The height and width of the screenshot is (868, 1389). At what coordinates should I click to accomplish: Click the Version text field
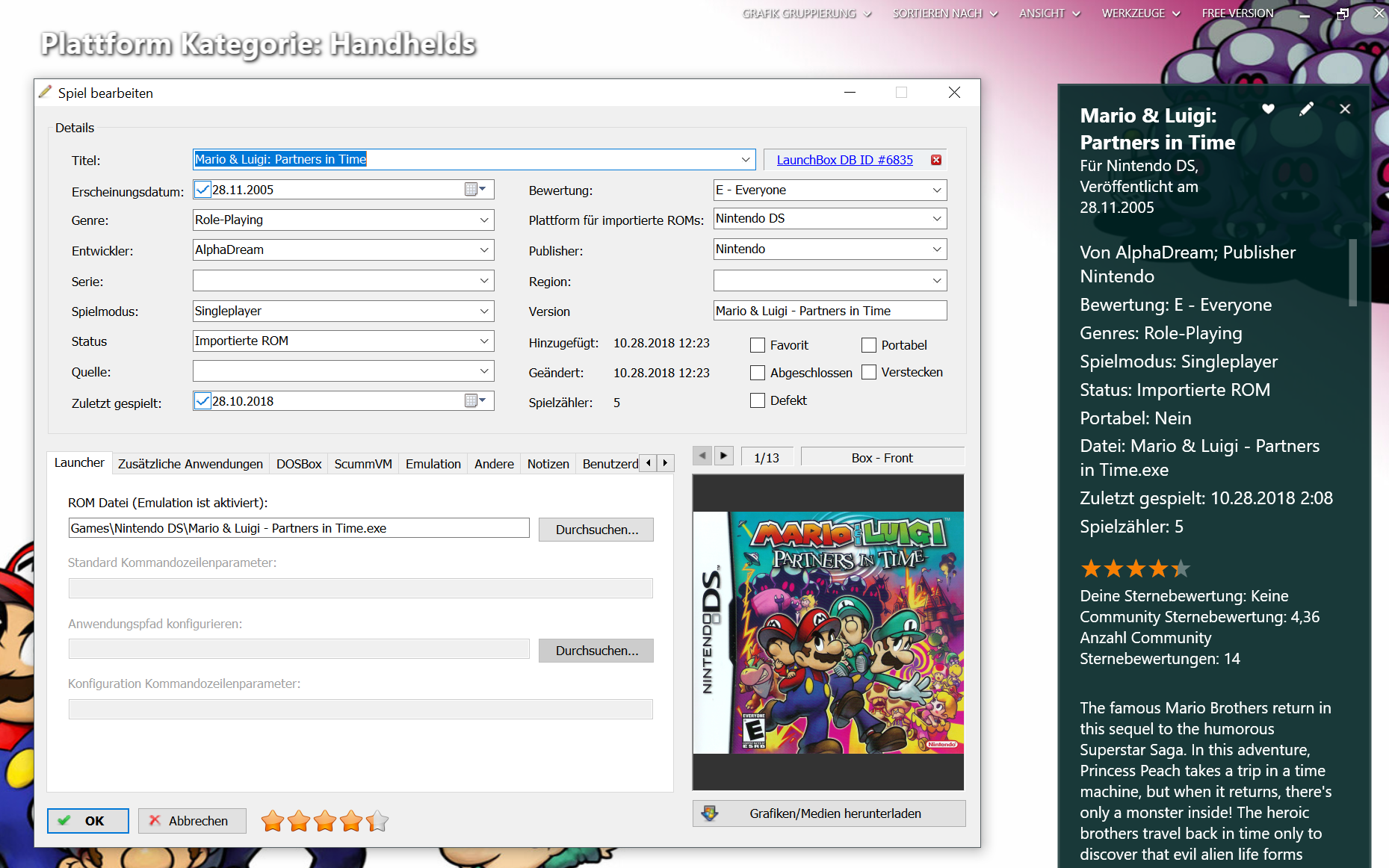click(x=830, y=311)
